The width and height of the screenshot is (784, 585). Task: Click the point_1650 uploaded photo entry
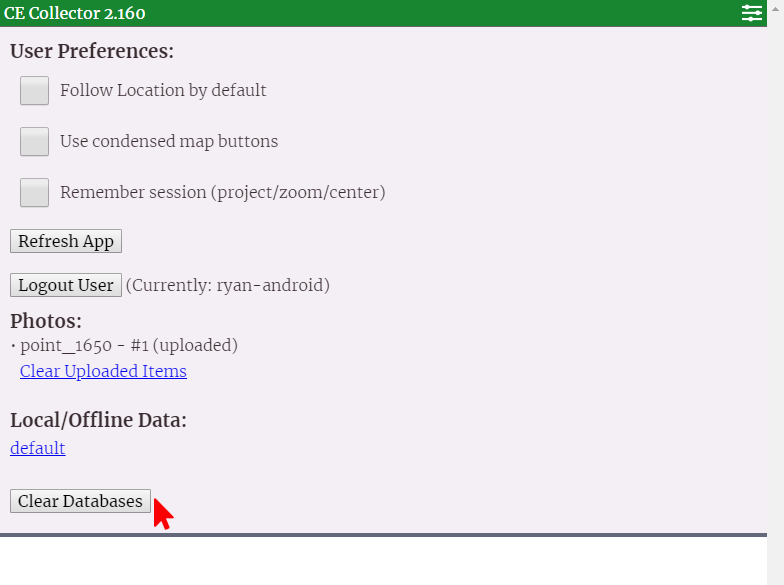pos(128,345)
